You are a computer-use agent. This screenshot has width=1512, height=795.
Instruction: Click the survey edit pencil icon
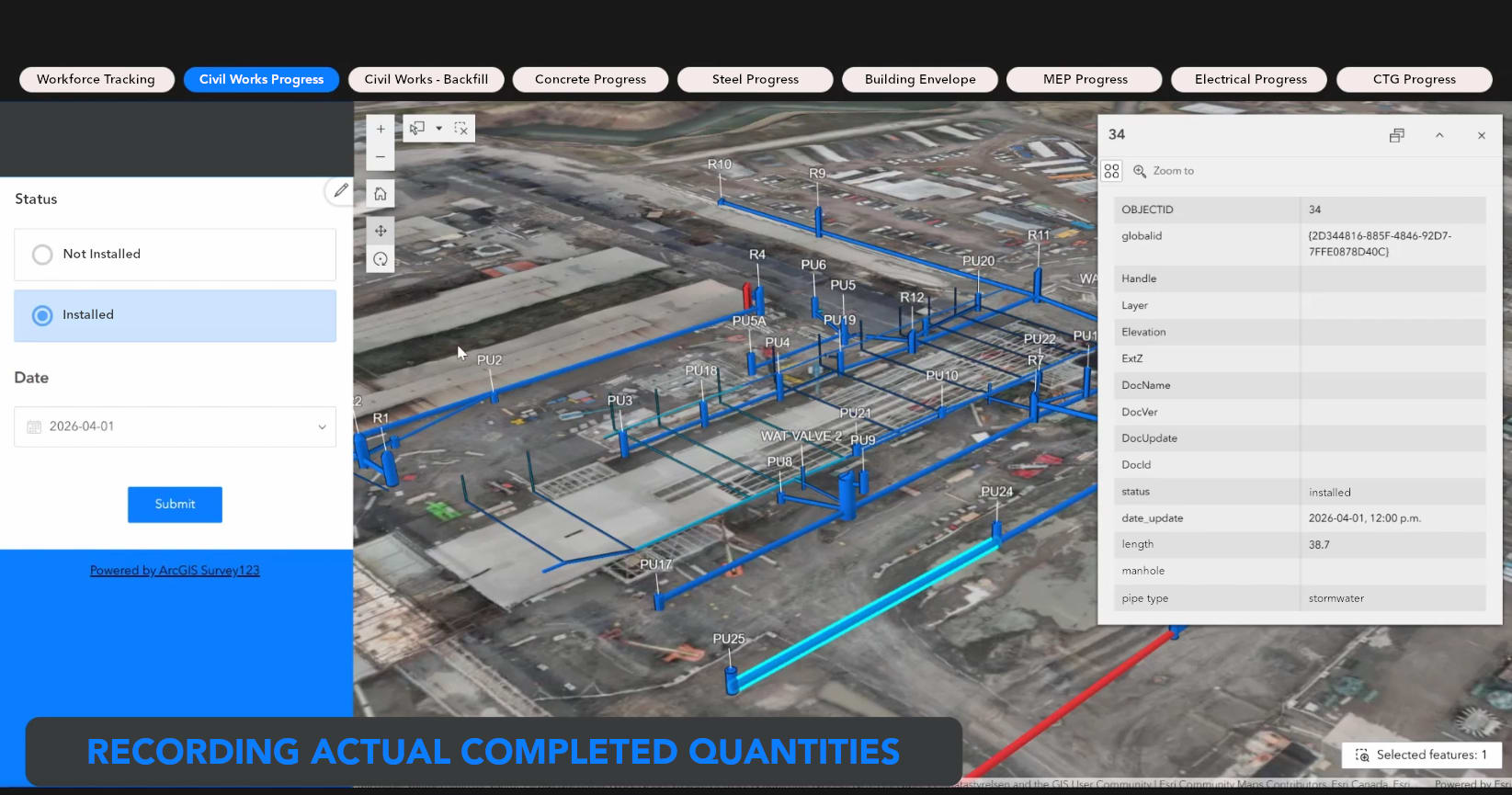(x=341, y=190)
